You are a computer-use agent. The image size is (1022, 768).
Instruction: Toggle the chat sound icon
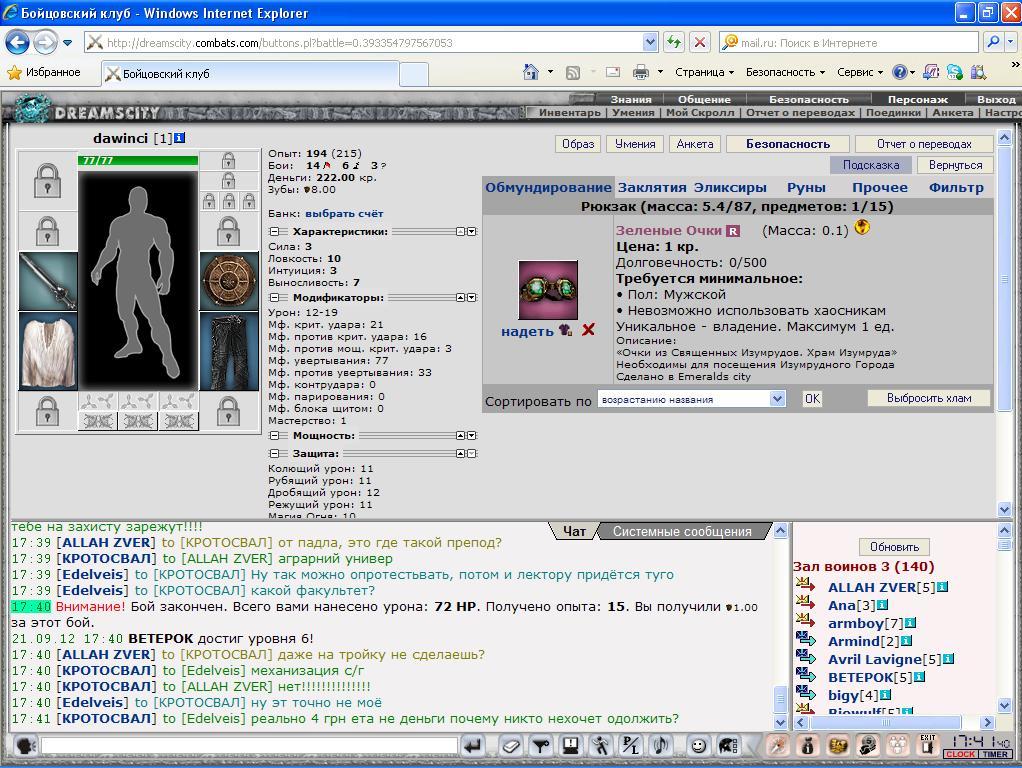pos(660,745)
